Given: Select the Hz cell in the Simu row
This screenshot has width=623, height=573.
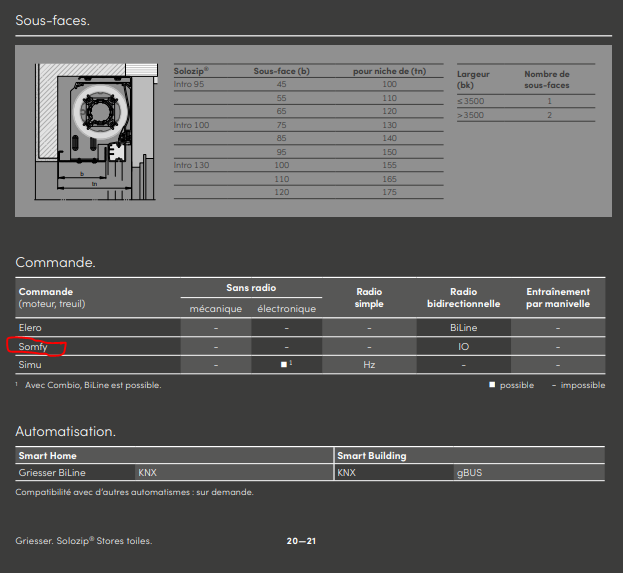Looking at the screenshot, I should tap(369, 366).
